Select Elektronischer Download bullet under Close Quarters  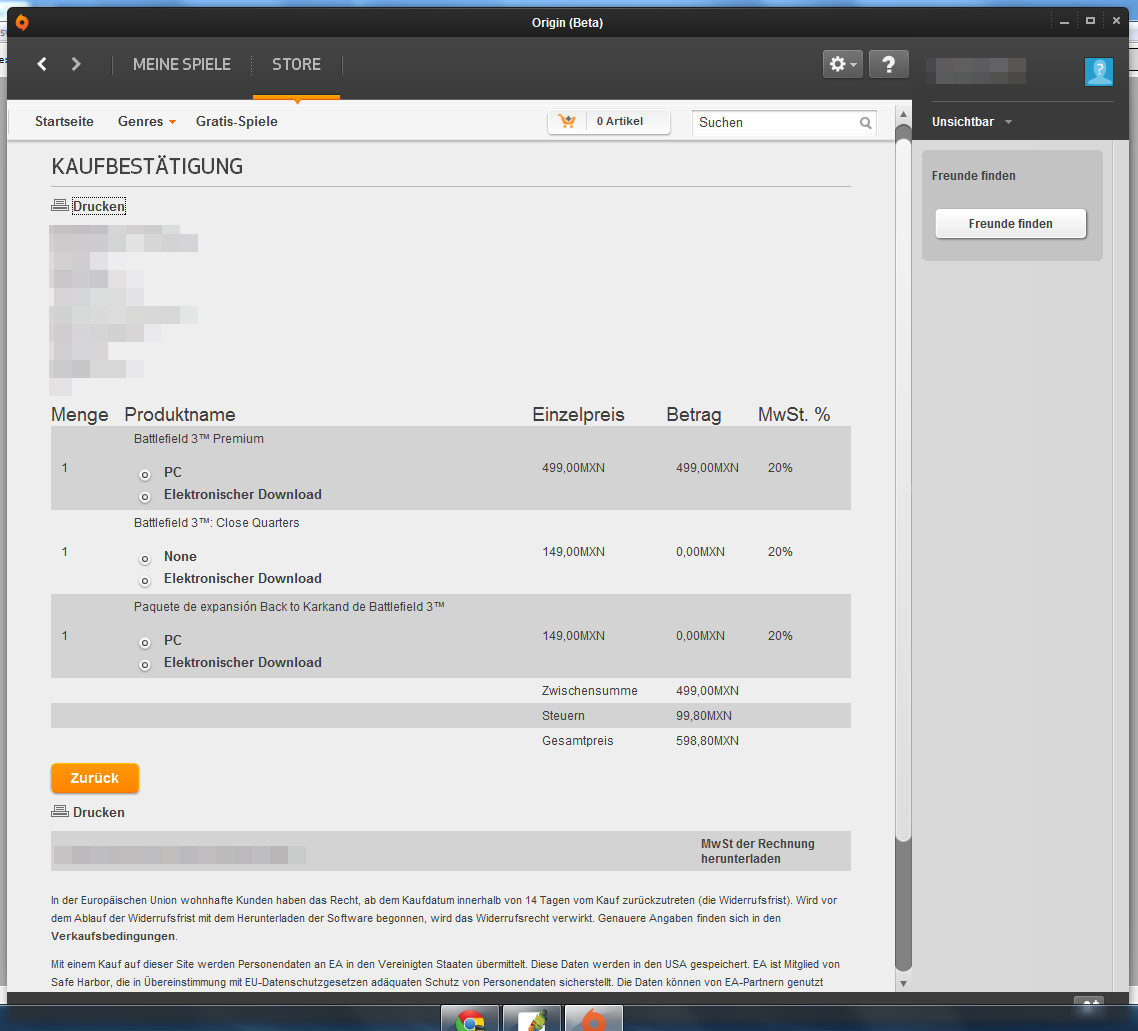coord(144,581)
